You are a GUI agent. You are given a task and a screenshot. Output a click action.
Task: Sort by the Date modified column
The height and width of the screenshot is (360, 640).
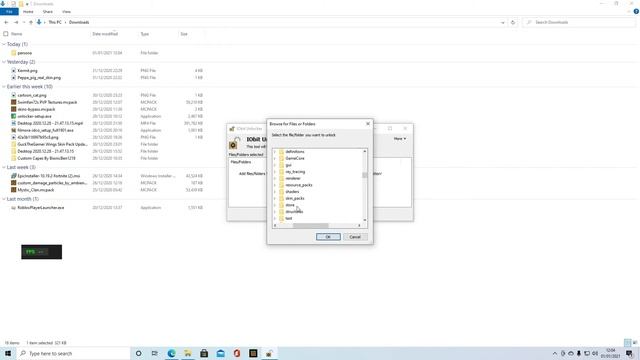pyautogui.click(x=105, y=34)
